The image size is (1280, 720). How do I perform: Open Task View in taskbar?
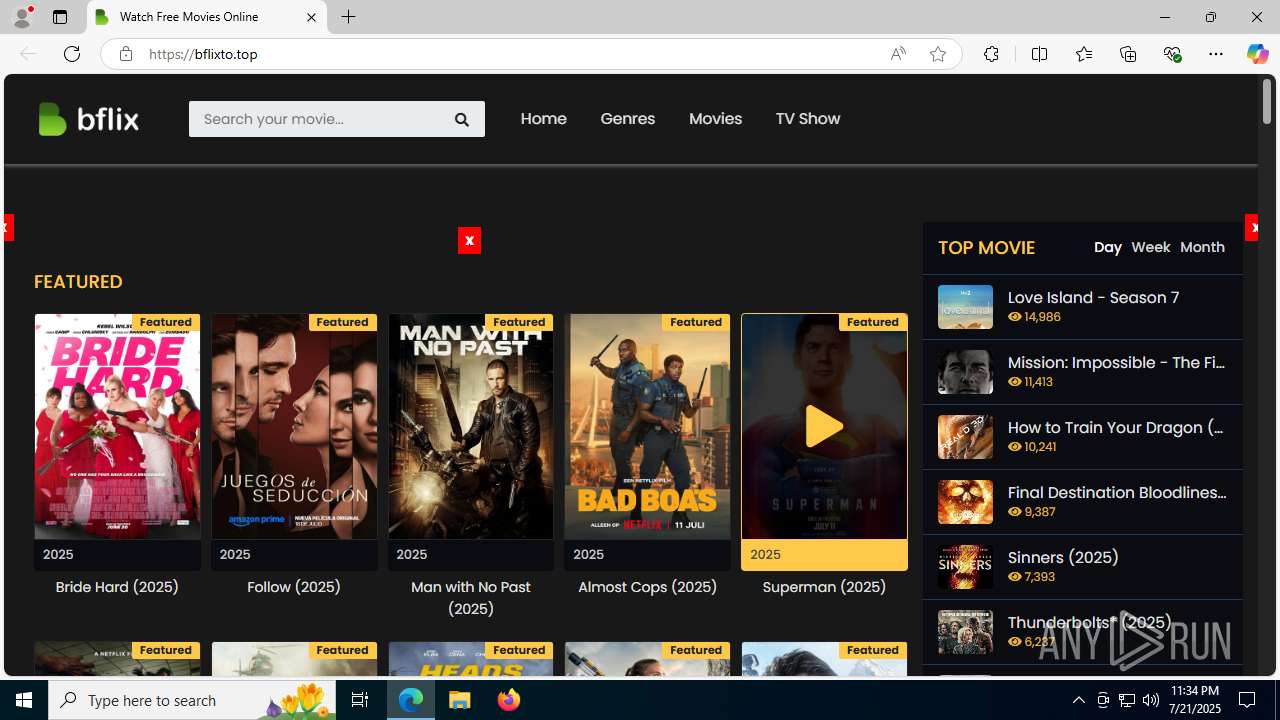(359, 700)
